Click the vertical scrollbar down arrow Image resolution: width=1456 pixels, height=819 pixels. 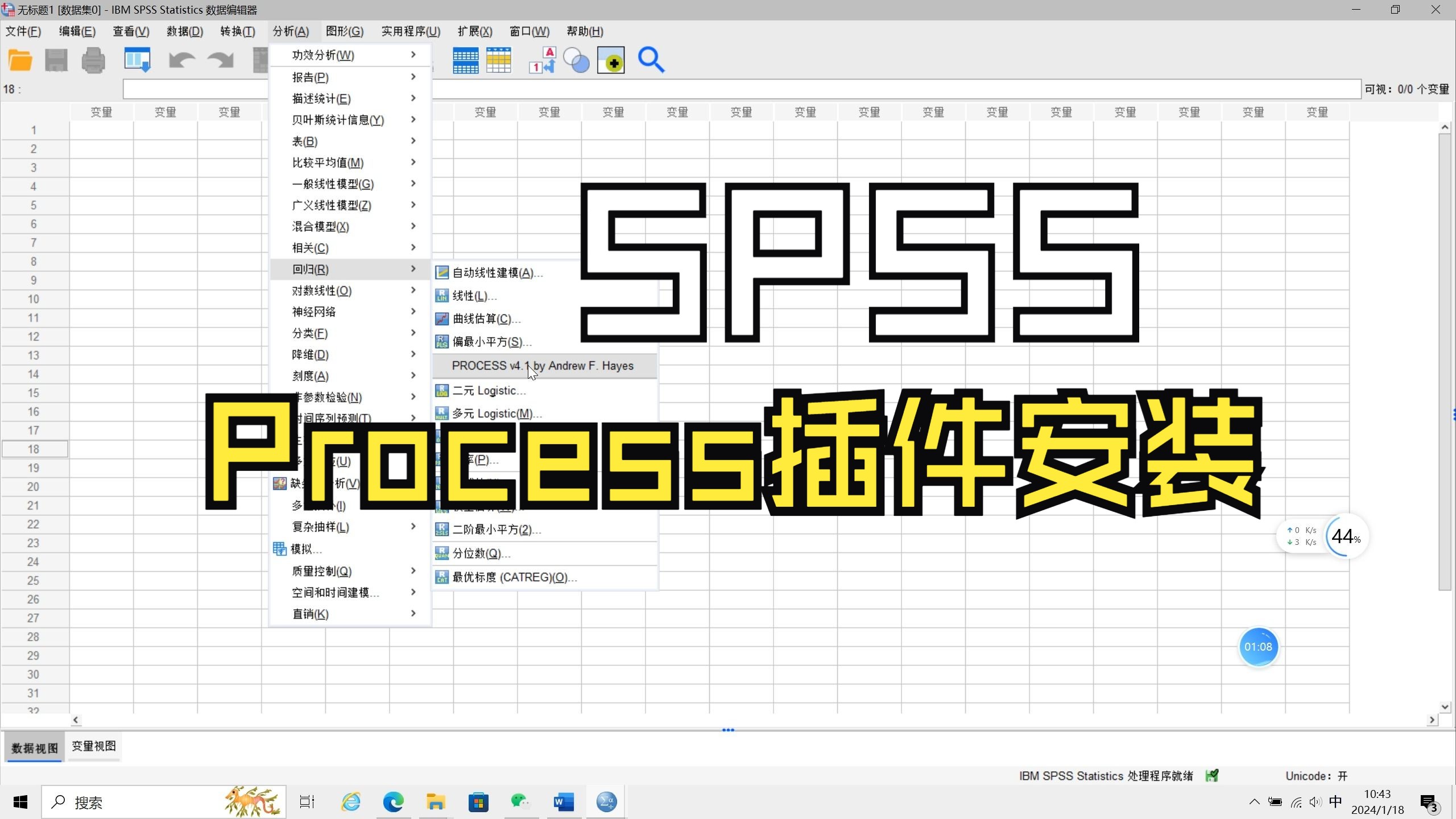pyautogui.click(x=1445, y=707)
